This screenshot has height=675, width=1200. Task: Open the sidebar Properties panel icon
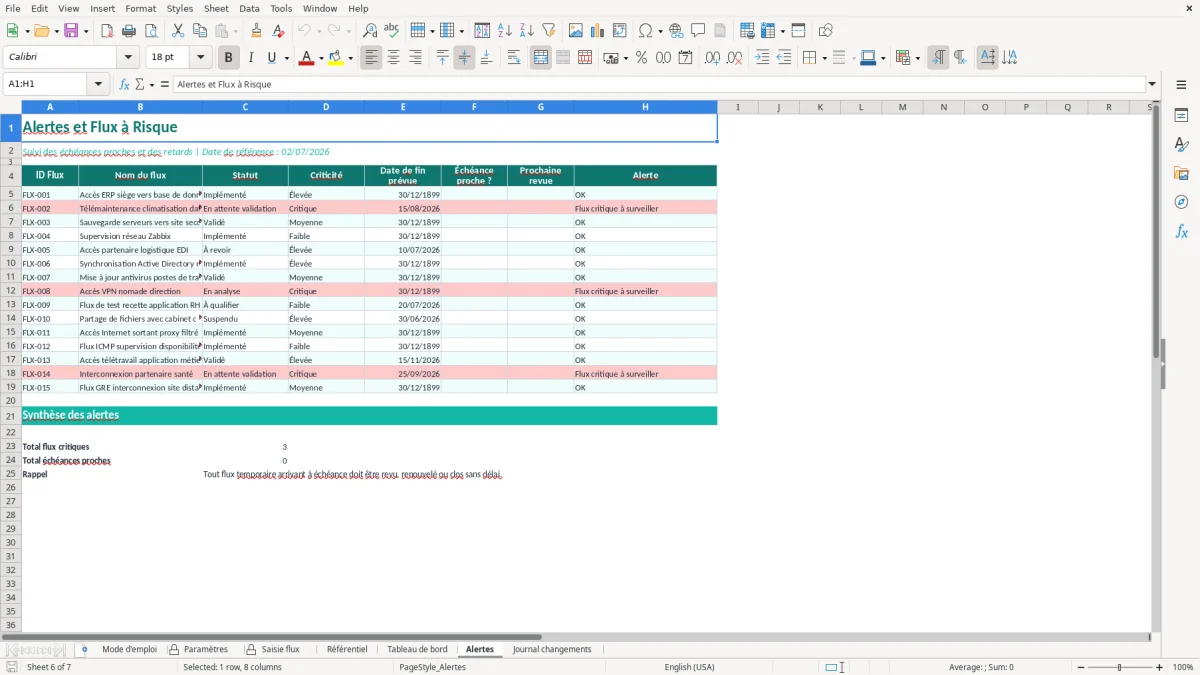point(1181,115)
